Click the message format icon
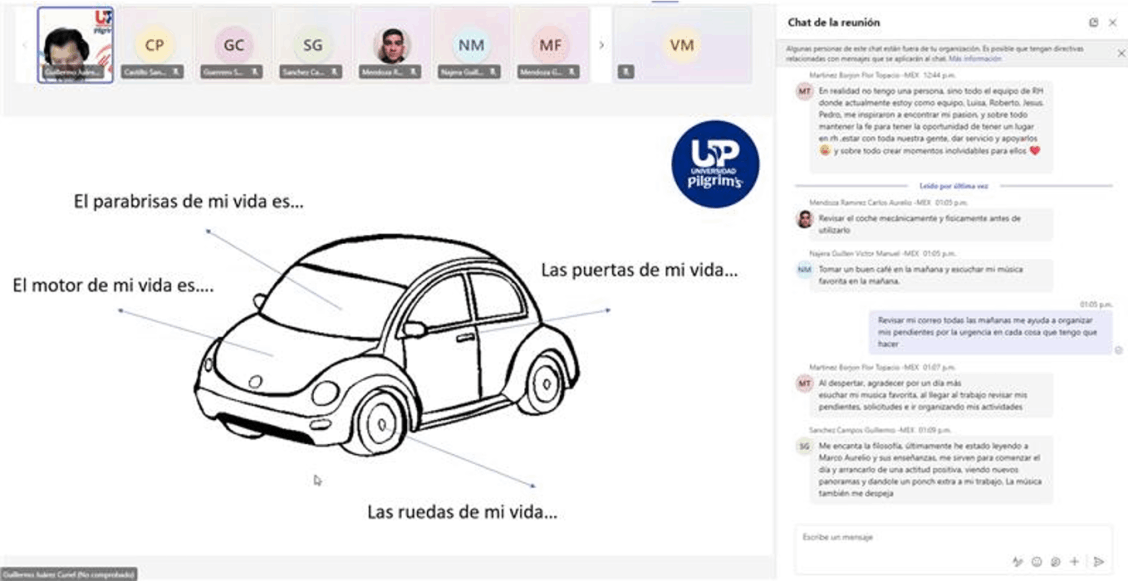The image size is (1128, 581). [x=1018, y=562]
